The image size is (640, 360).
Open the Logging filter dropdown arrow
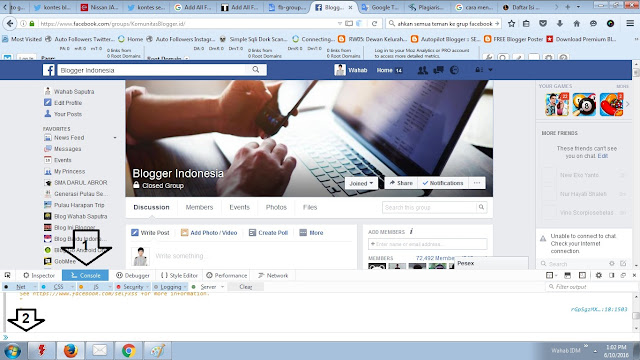tap(185, 287)
